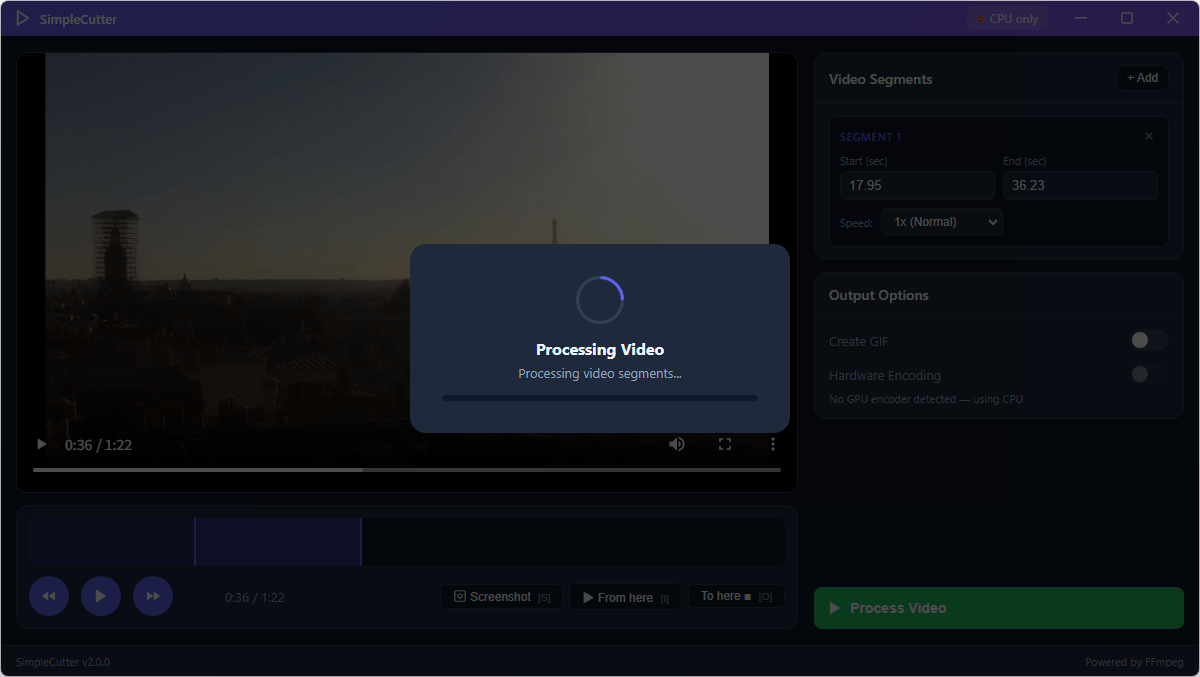This screenshot has width=1200, height=677.
Task: Click the SimpleCutter logo icon
Action: 22,18
